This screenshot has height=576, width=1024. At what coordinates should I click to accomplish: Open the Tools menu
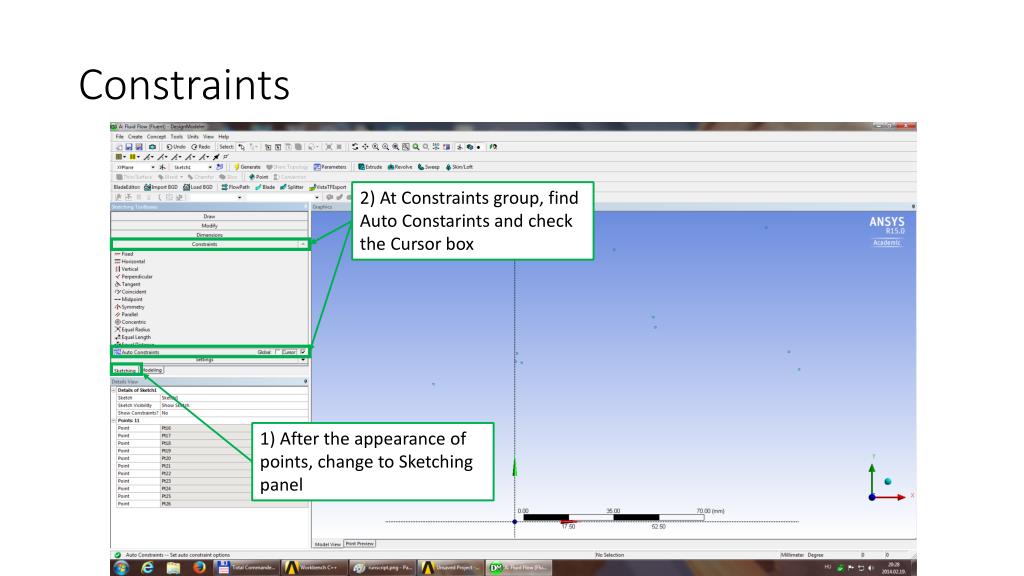pos(176,136)
